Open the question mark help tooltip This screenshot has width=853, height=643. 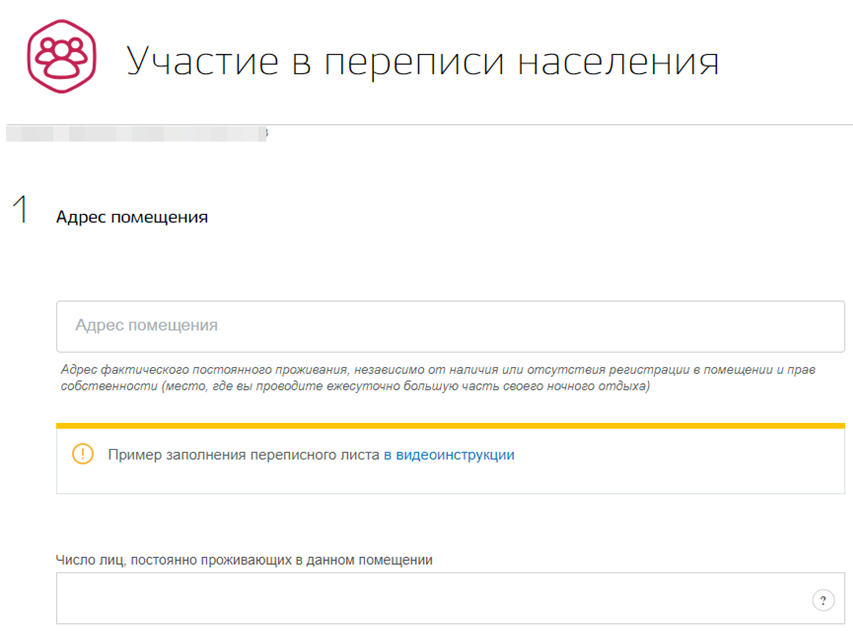tap(822, 600)
